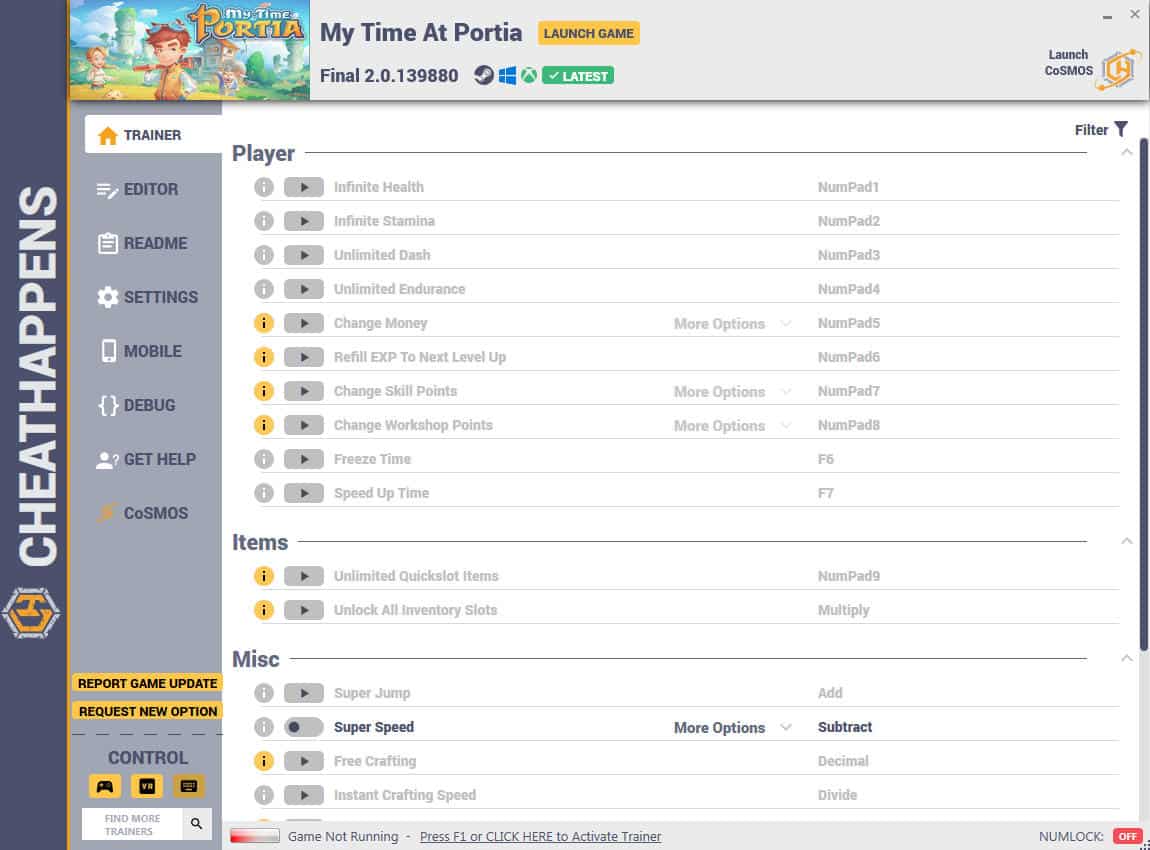This screenshot has height=850, width=1150.
Task: Open the GET HELP page
Action: (x=147, y=459)
